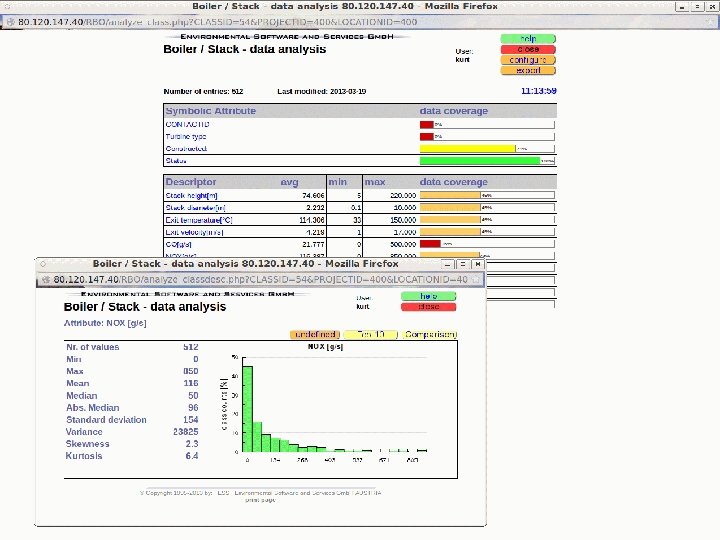This screenshot has width=720, height=540.
Task: Open Turbine type attribute link
Action: pyautogui.click(x=186, y=136)
